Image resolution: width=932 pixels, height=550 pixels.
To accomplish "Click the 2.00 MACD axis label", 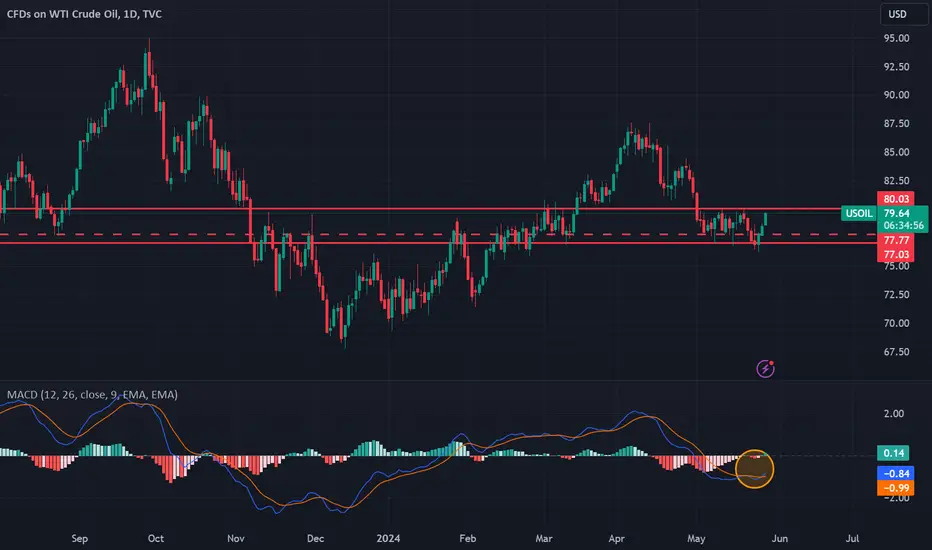I will [894, 414].
